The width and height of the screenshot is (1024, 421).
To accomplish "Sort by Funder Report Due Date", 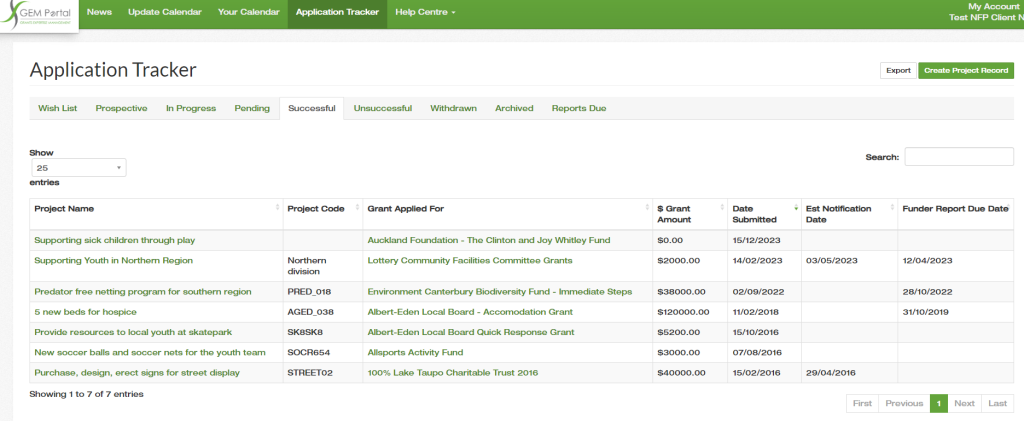I will [955, 209].
